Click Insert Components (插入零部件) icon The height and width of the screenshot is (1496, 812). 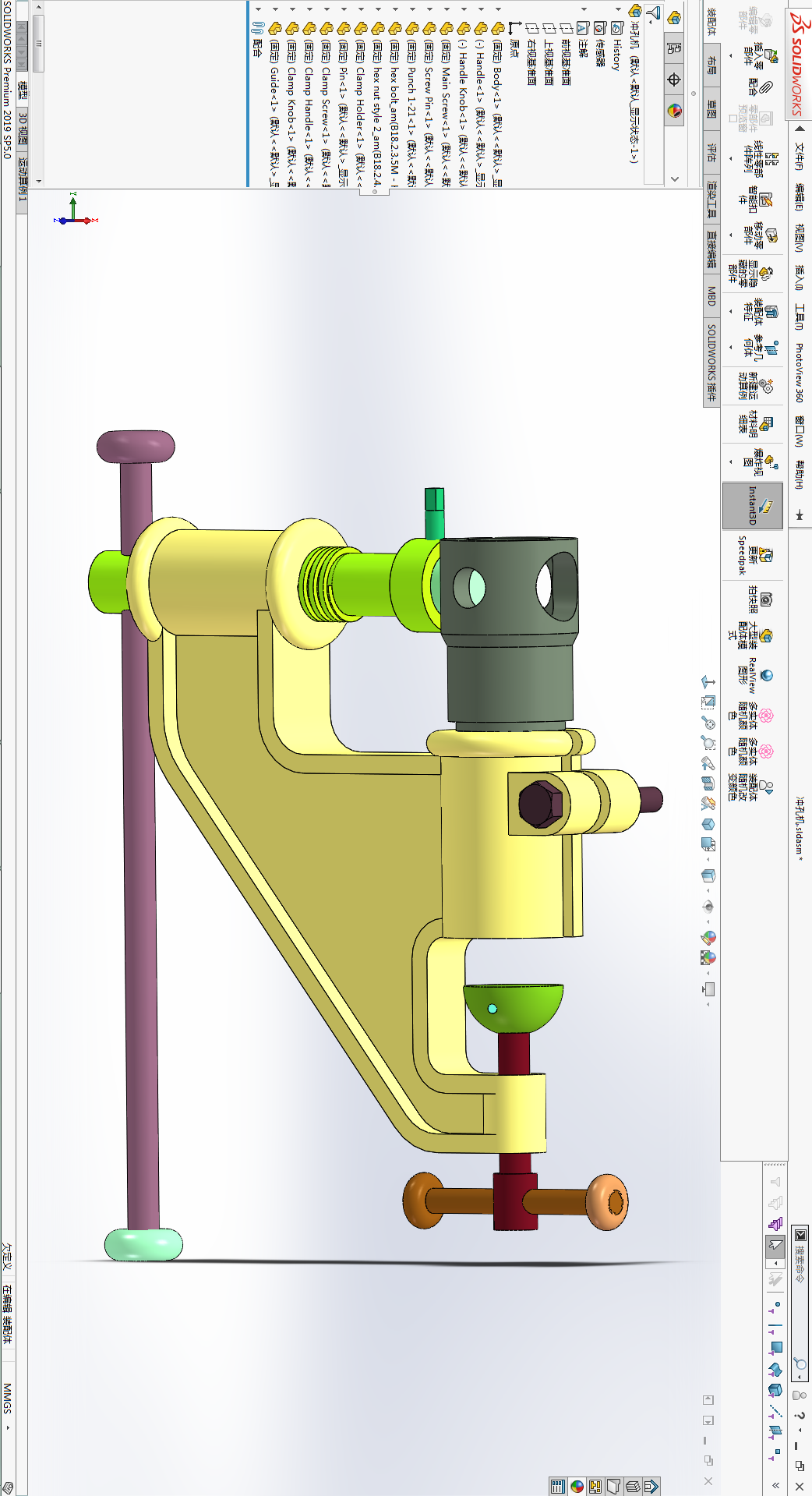[x=771, y=56]
